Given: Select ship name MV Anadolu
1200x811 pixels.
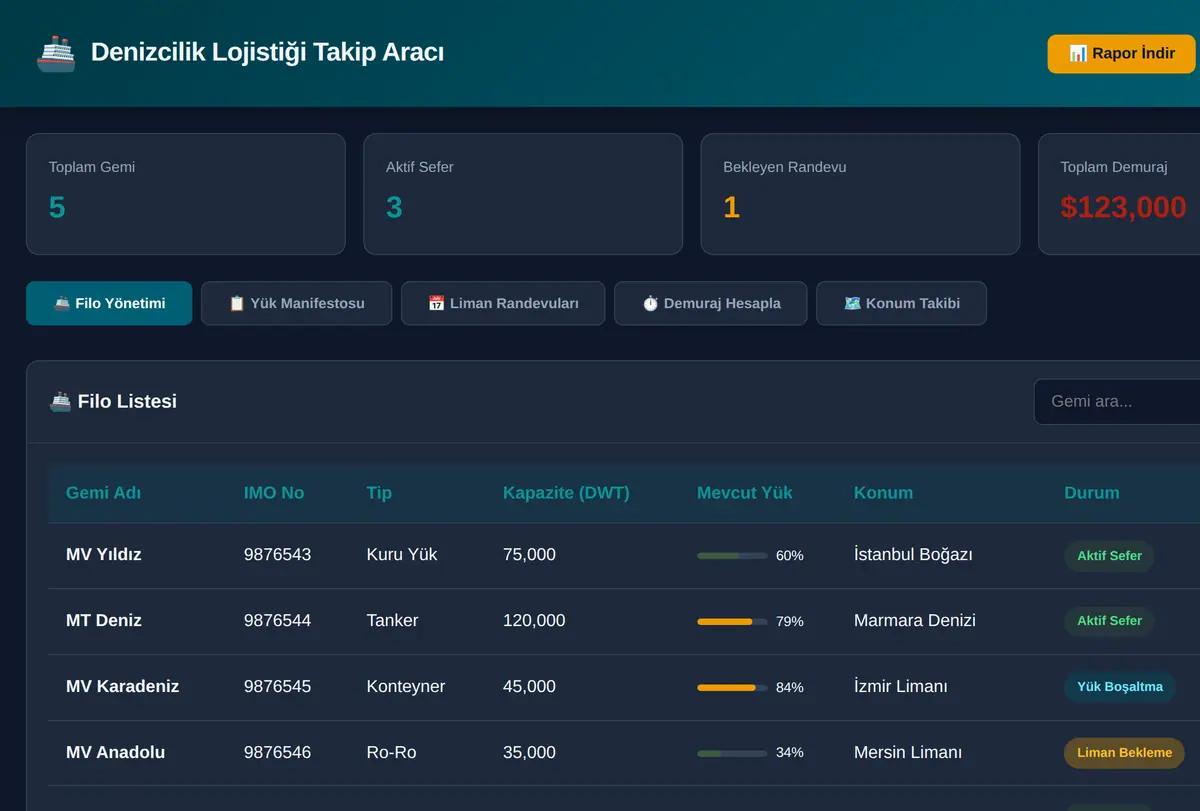Looking at the screenshot, I should pyautogui.click(x=115, y=753).
